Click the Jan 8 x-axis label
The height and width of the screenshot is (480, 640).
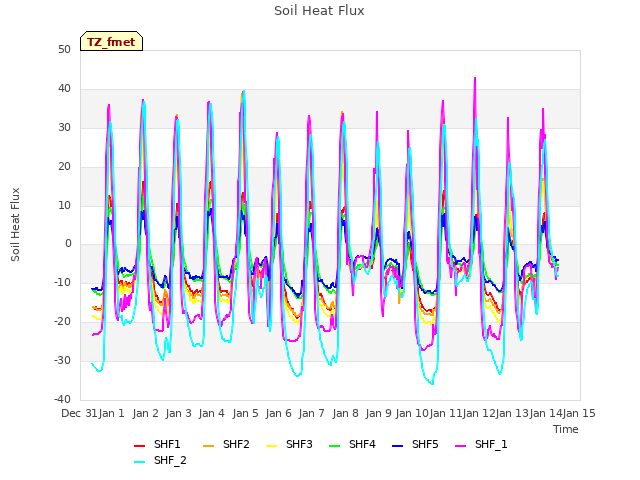click(345, 413)
